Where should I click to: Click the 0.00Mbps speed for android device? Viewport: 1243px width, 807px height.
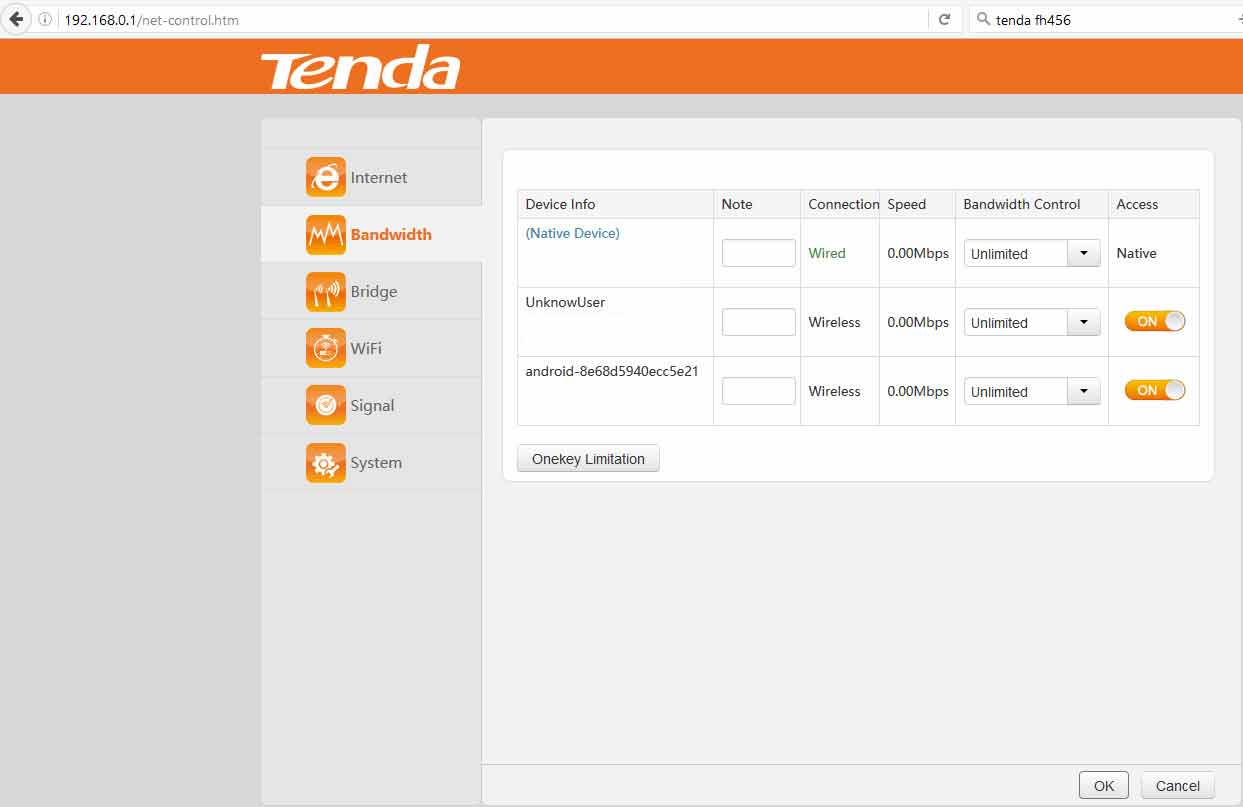[918, 391]
